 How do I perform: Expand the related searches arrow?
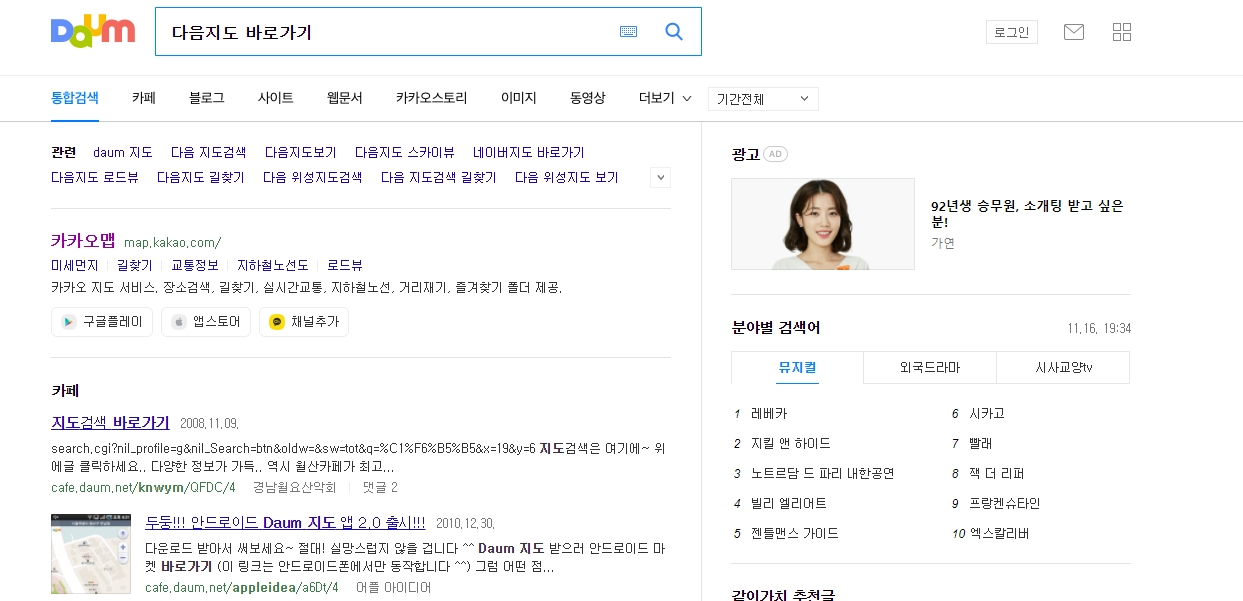[x=660, y=178]
